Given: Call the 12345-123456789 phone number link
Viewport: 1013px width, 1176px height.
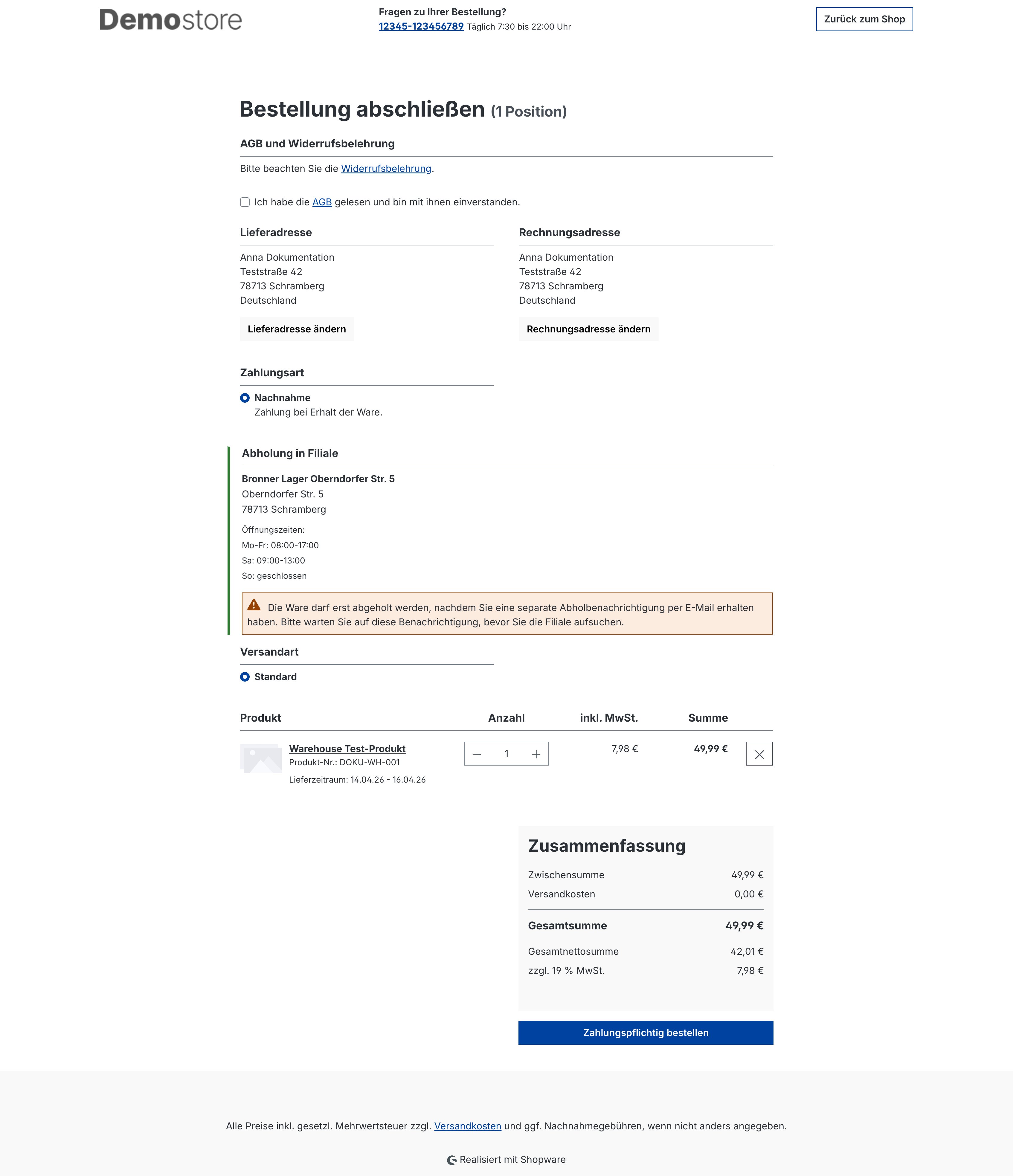Looking at the screenshot, I should coord(421,26).
